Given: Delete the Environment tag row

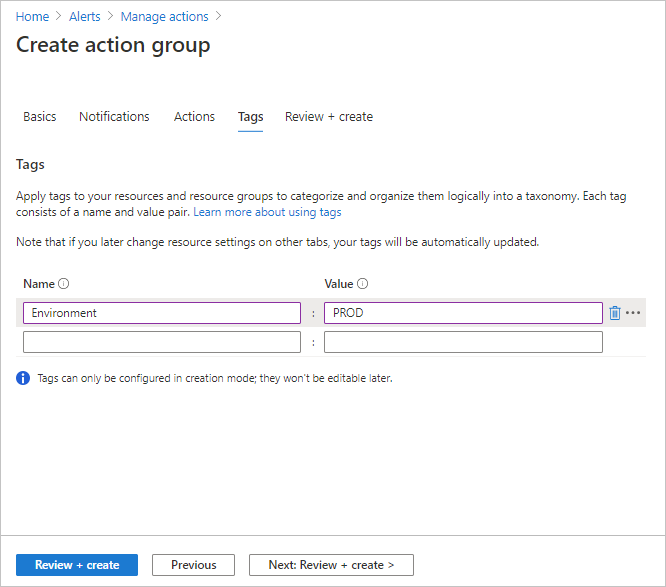Looking at the screenshot, I should (x=614, y=313).
